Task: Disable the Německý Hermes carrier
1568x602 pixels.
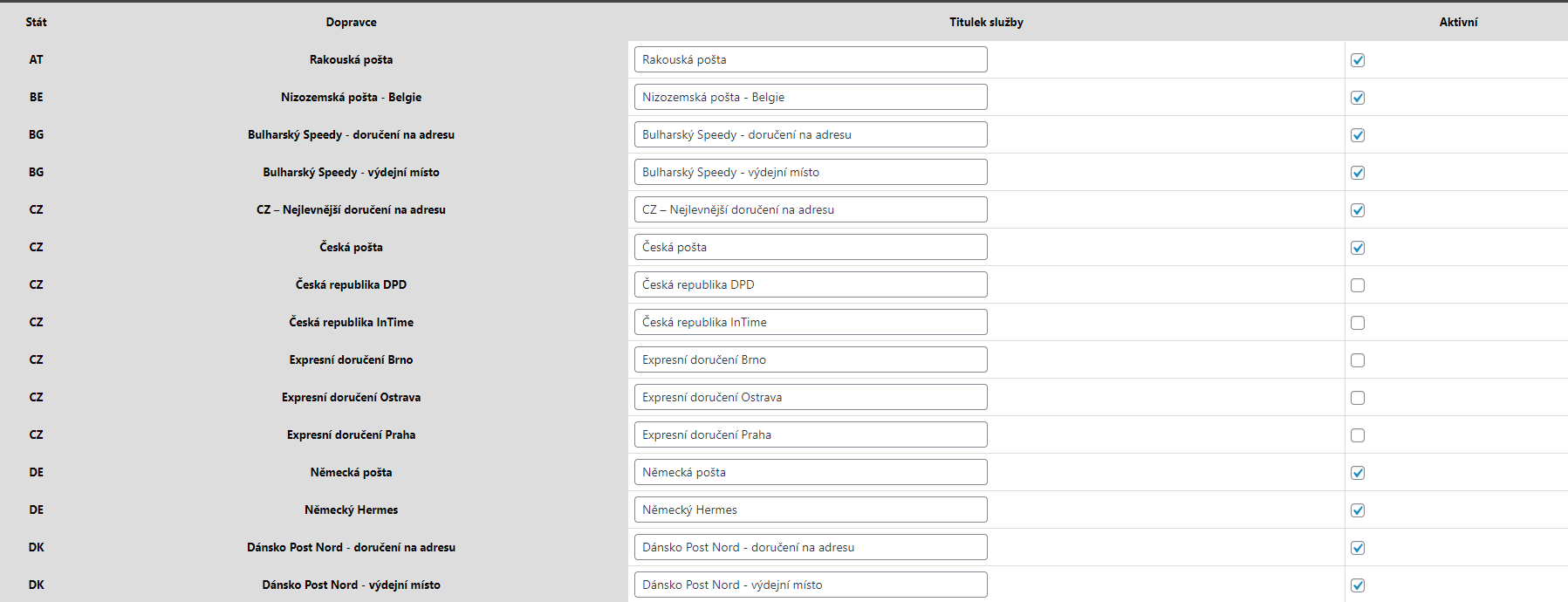Action: pos(1358,510)
